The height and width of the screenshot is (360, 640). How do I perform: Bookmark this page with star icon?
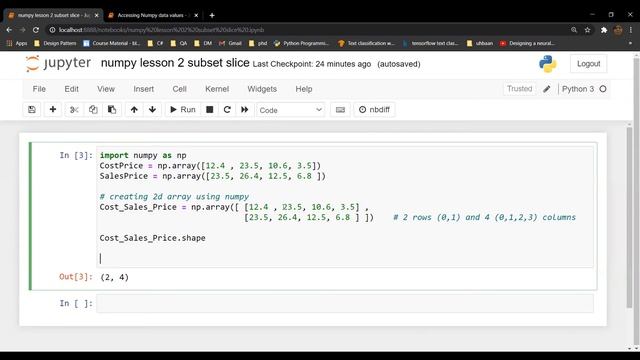tap(587, 30)
